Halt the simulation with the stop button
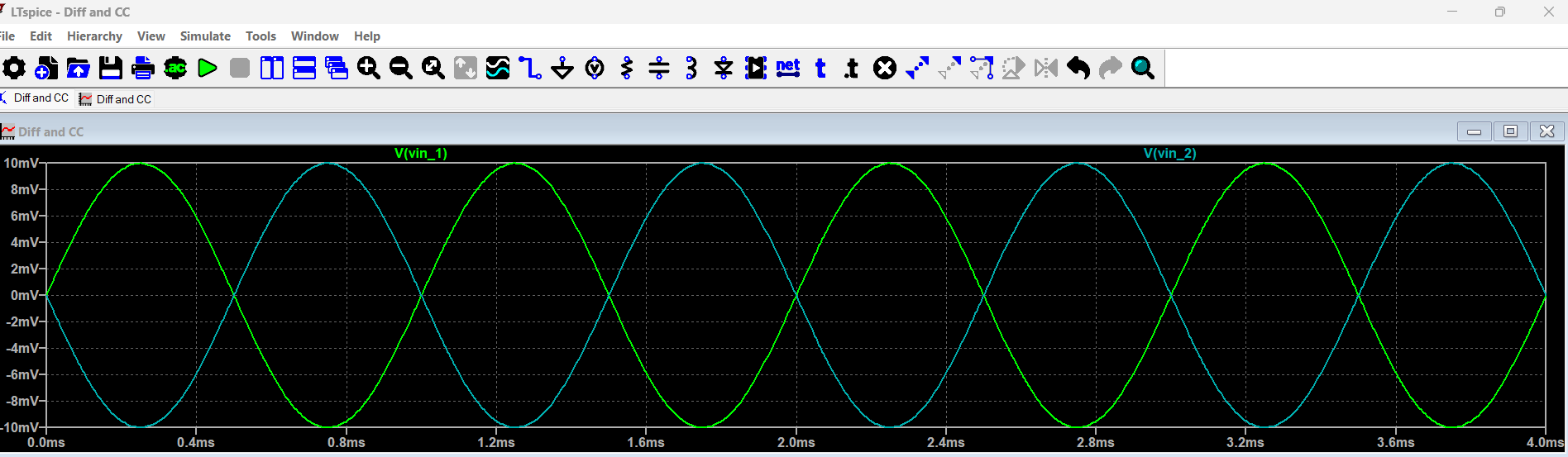 [240, 68]
